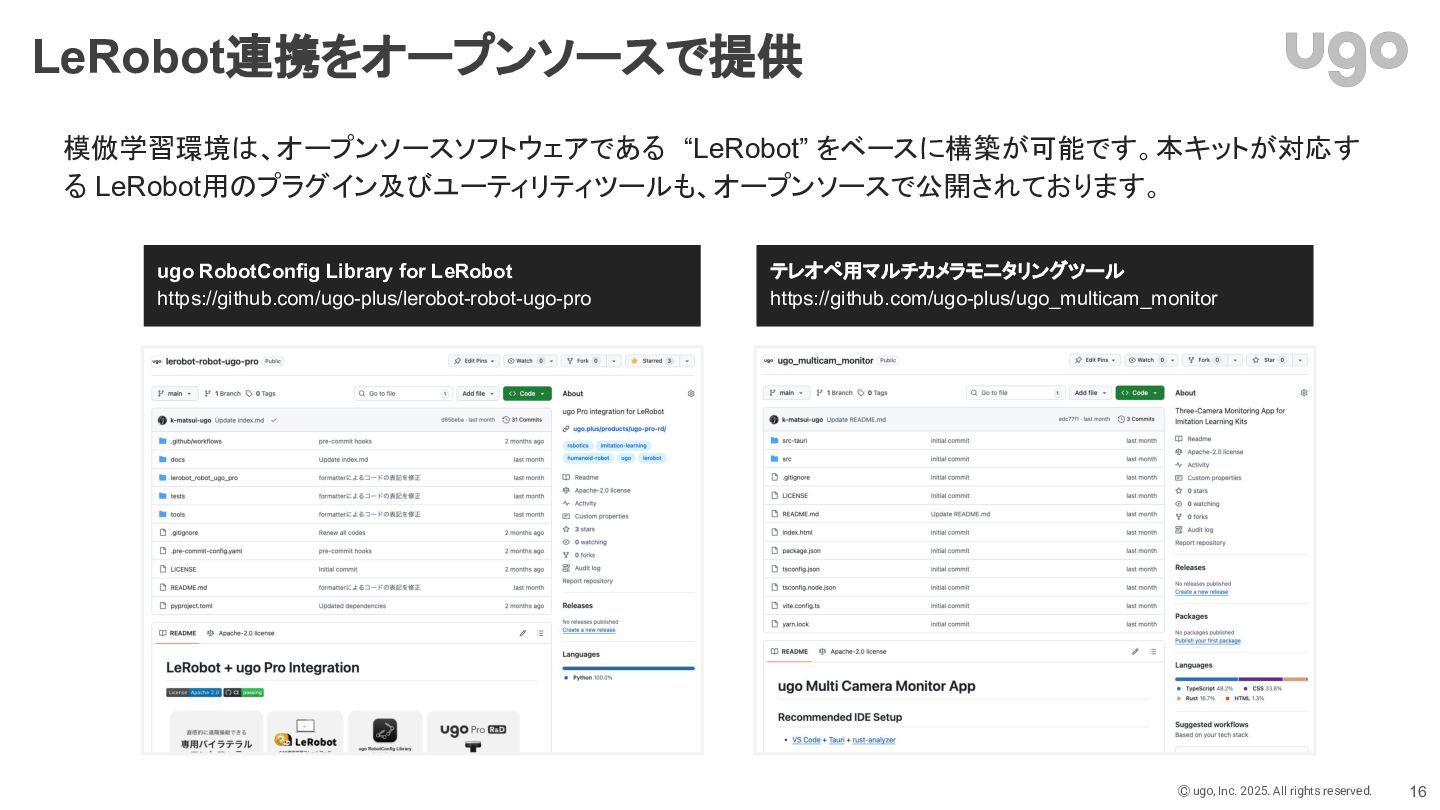
Task: Open Watch dropdown in ugo_multicam_monitor repo
Action: coord(1151,360)
